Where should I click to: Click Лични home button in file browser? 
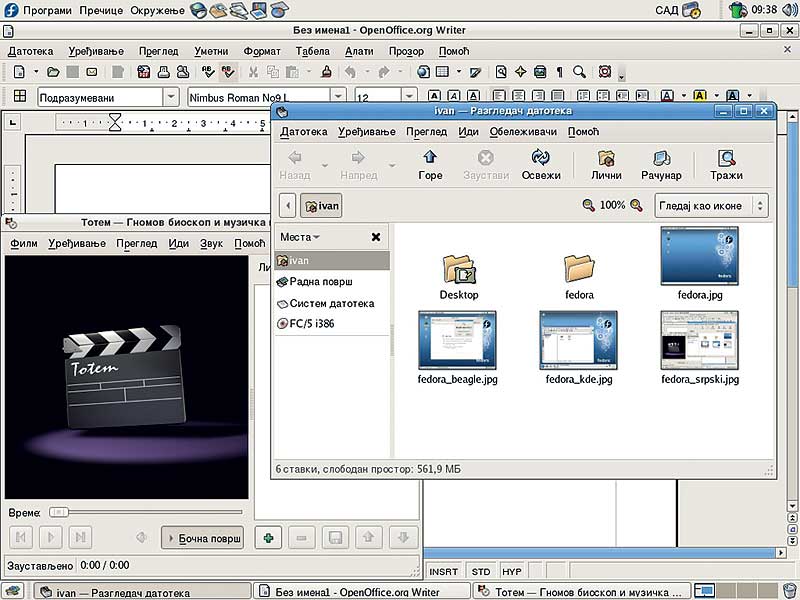coord(606,165)
